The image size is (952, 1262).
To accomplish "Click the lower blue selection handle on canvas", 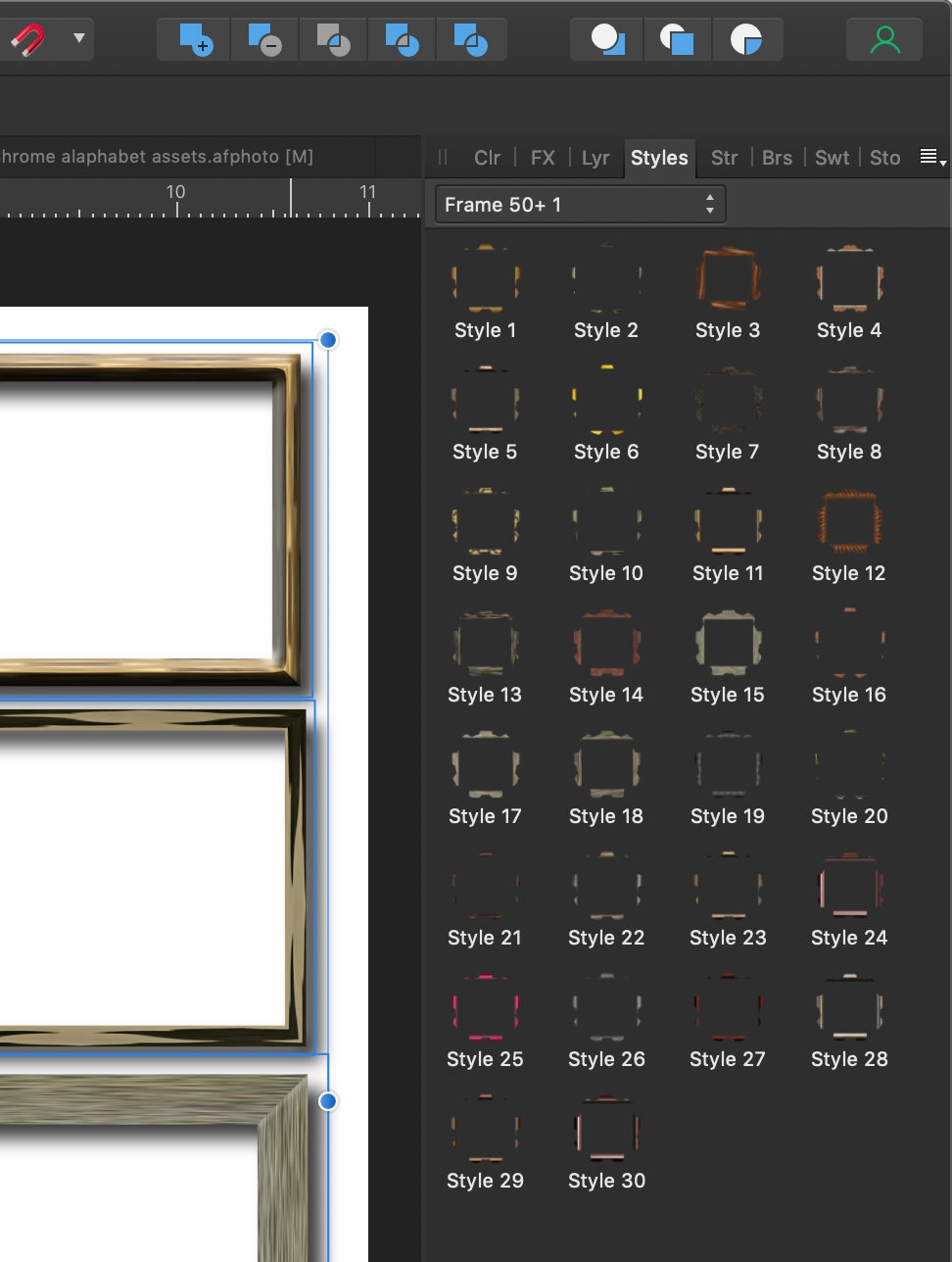I will pos(328,1101).
